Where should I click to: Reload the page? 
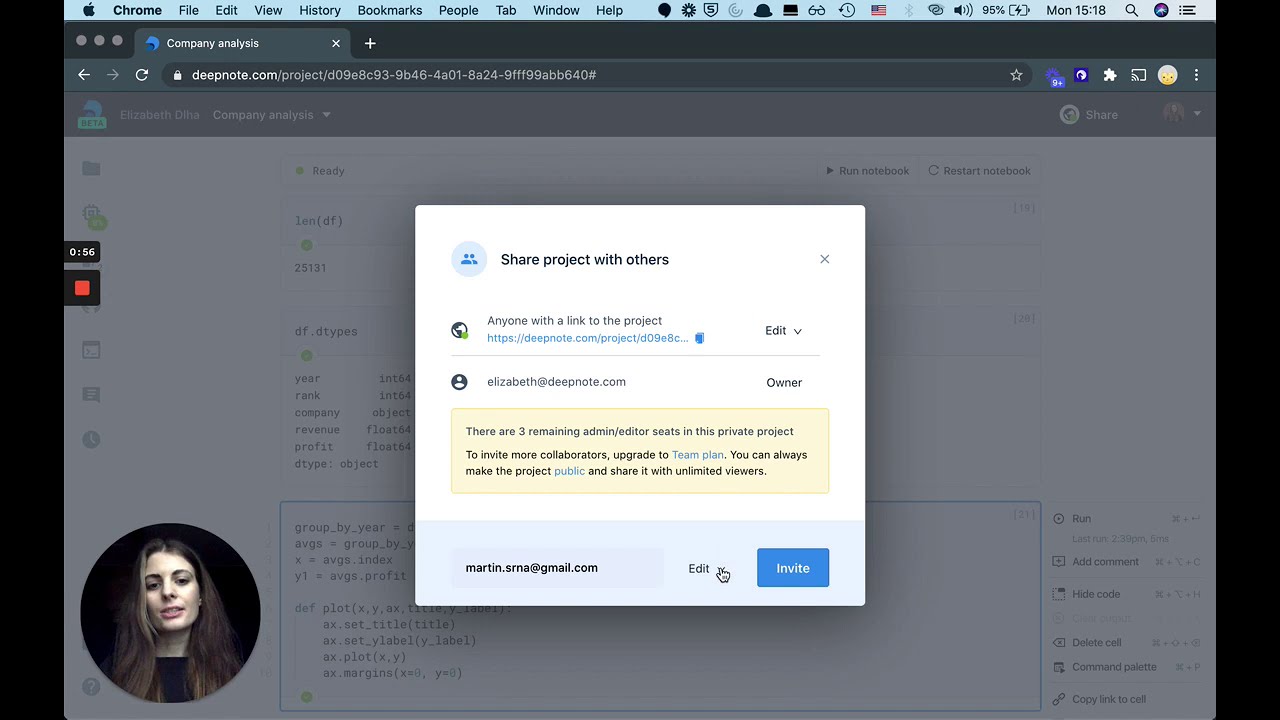pos(142,75)
